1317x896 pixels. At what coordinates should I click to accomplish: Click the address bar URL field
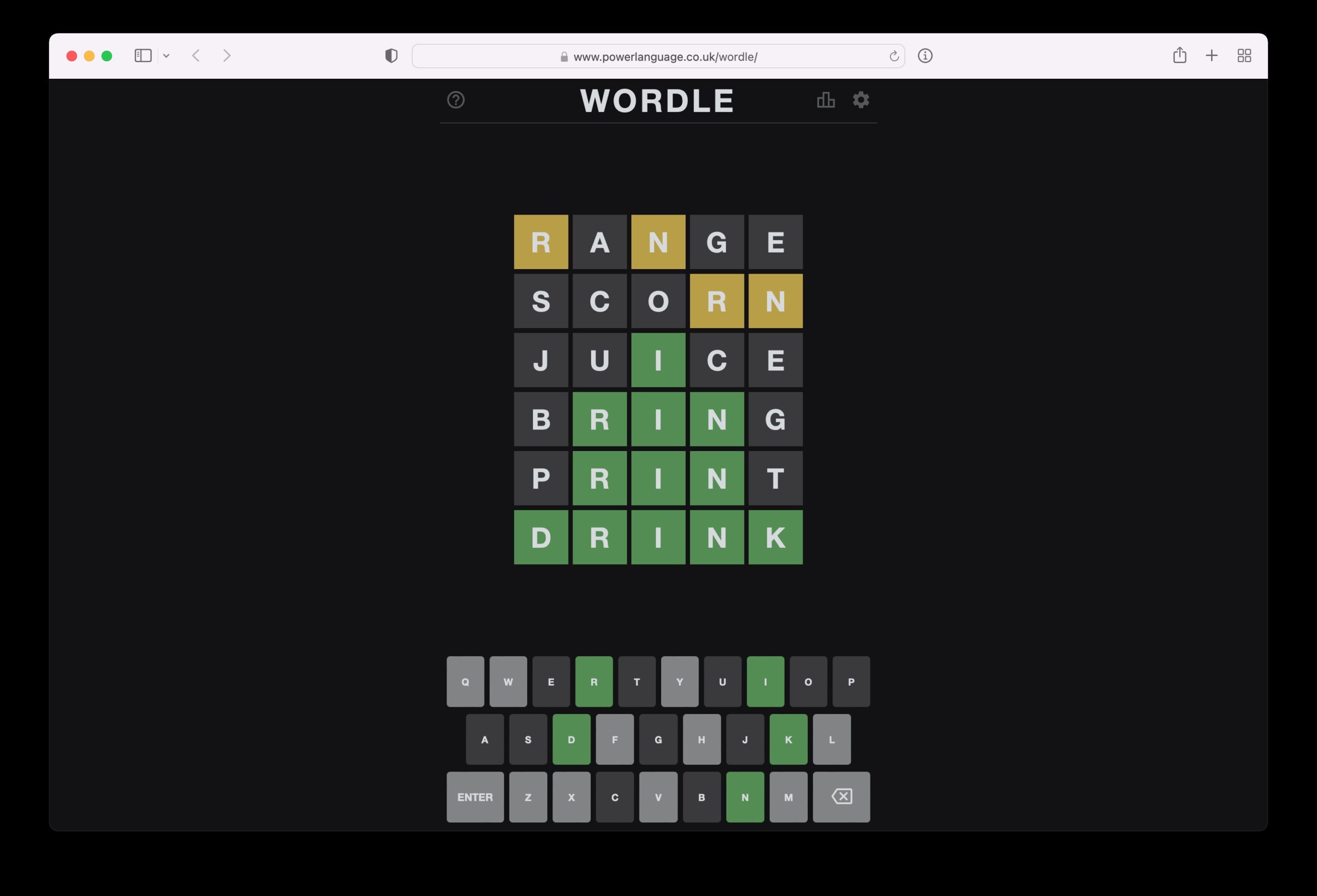pos(657,56)
